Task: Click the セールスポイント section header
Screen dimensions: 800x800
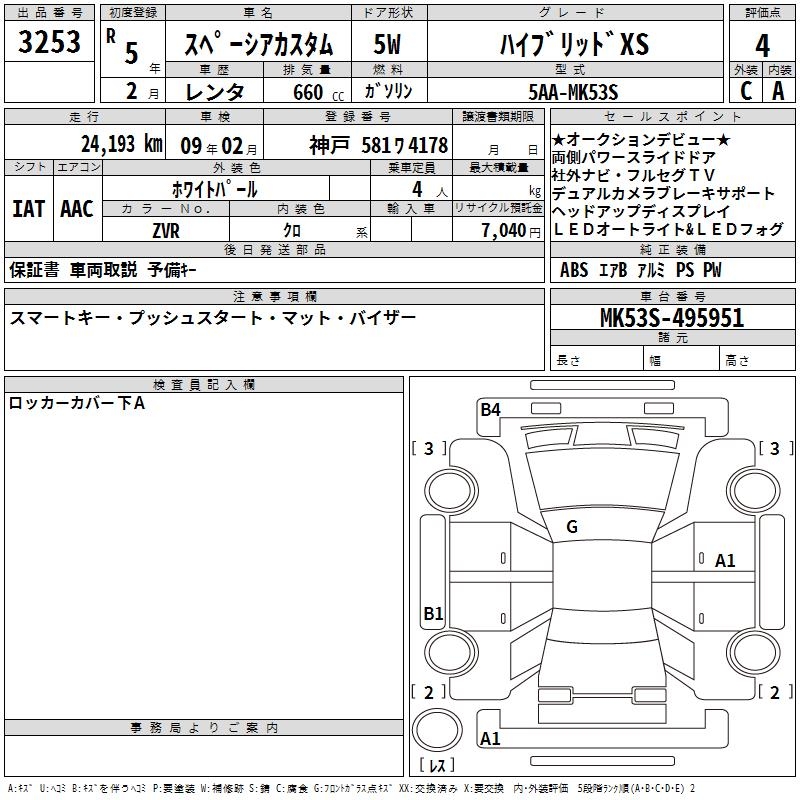Action: pyautogui.click(x=672, y=116)
